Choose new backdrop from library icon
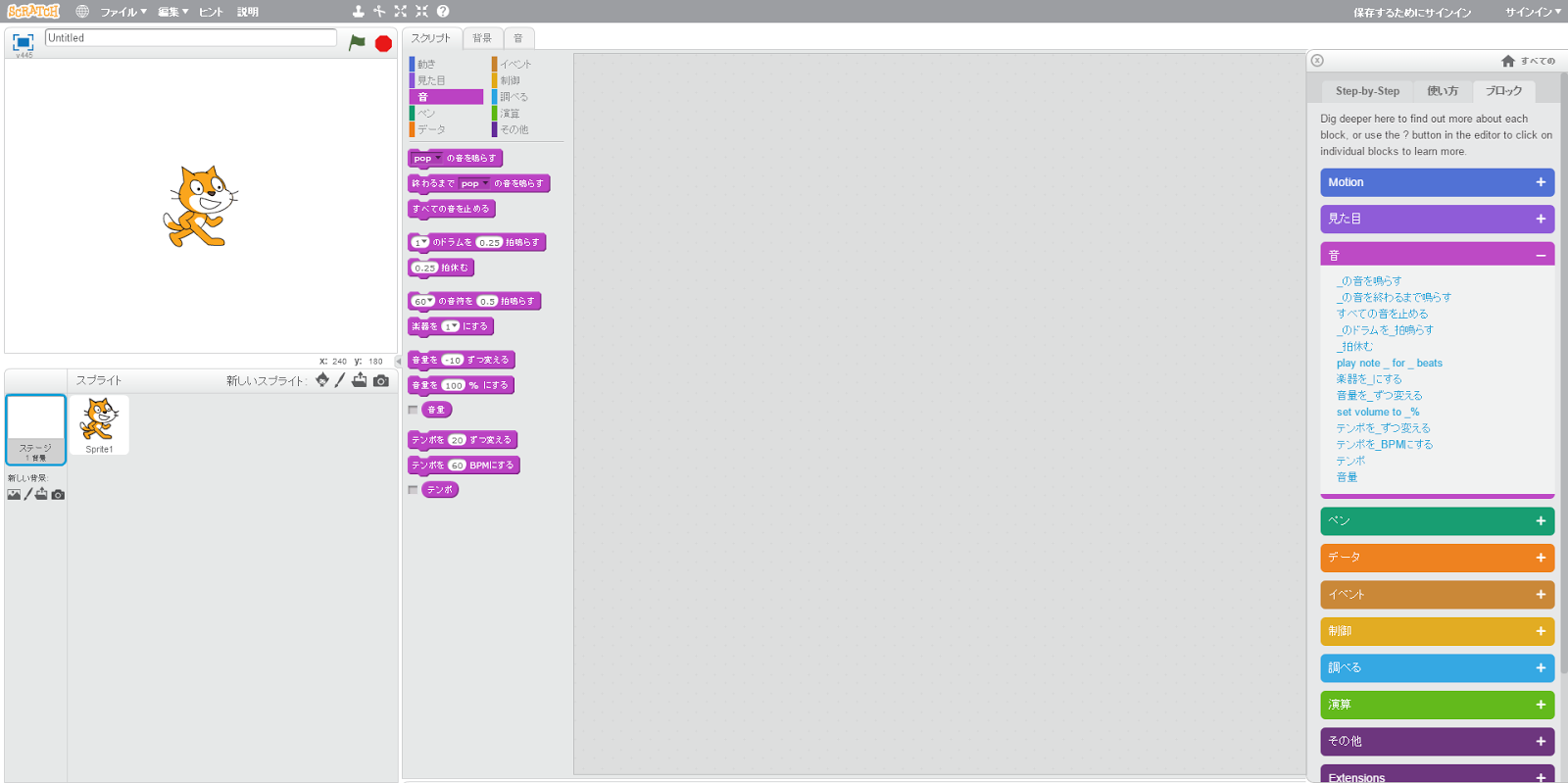 point(14,495)
